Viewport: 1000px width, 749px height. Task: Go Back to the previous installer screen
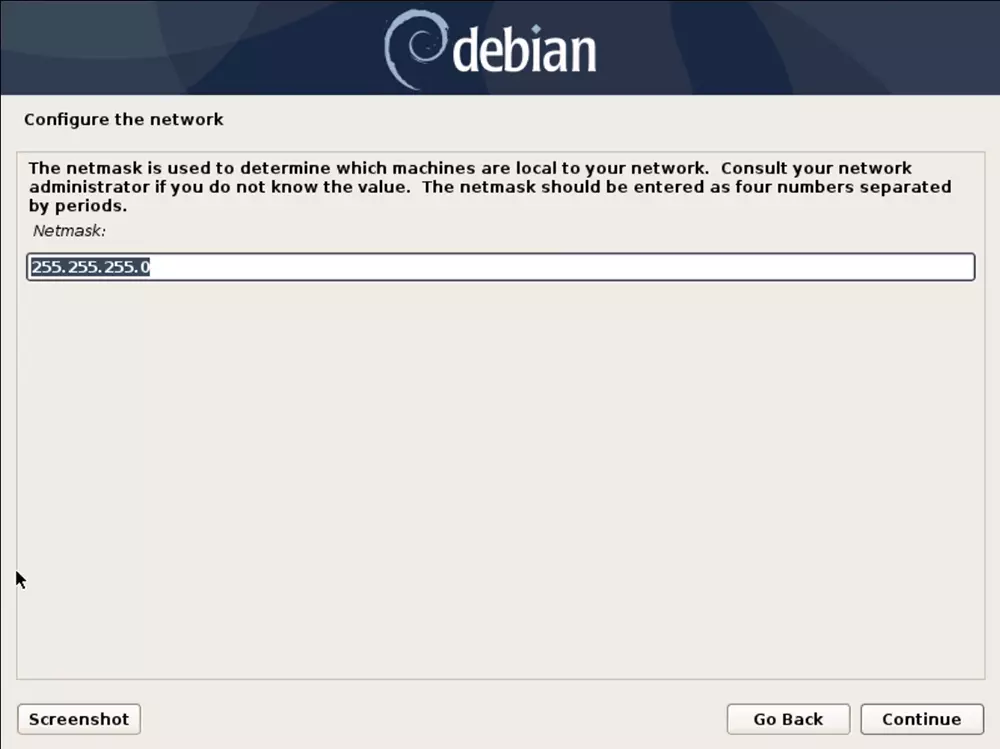pyautogui.click(x=788, y=719)
